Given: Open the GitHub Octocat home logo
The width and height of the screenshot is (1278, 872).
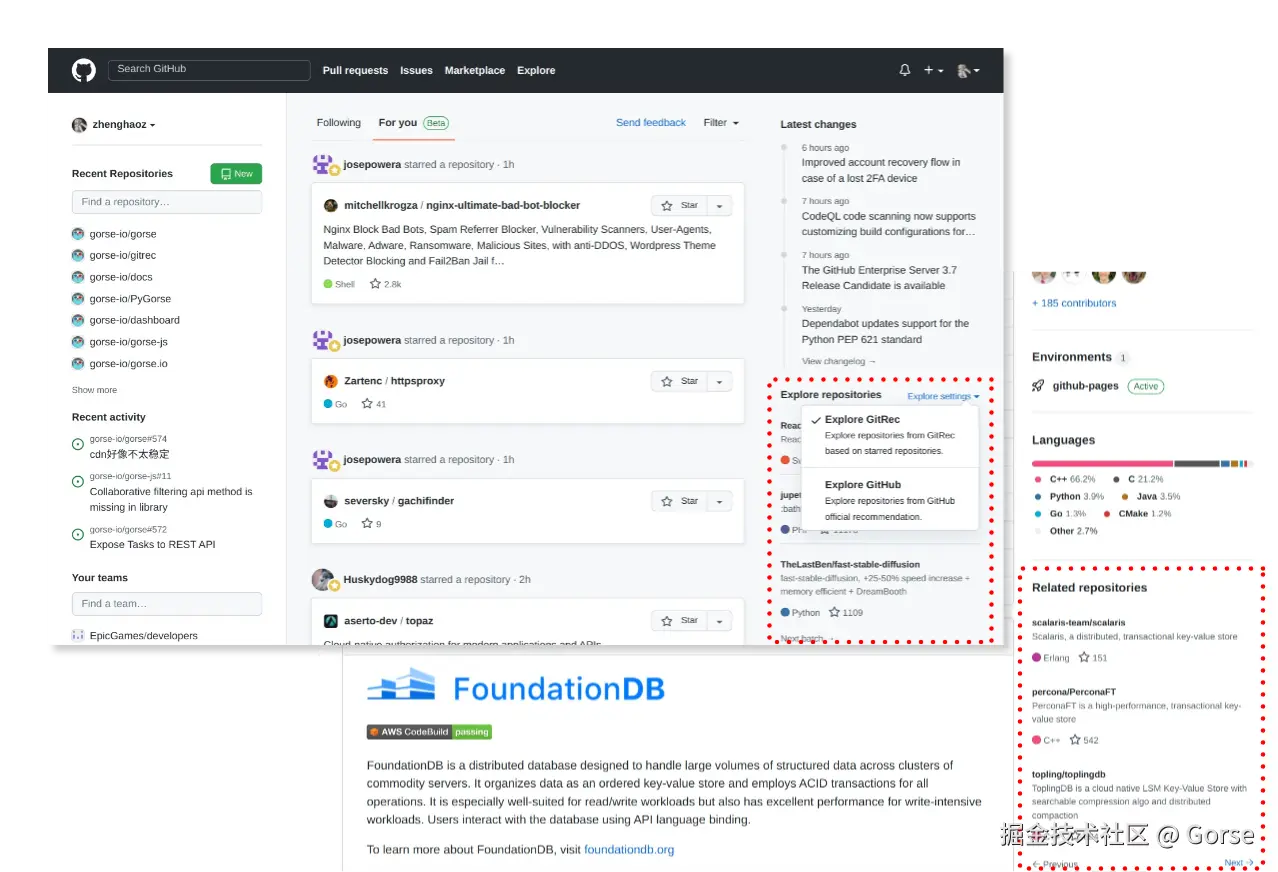Looking at the screenshot, I should (x=84, y=70).
